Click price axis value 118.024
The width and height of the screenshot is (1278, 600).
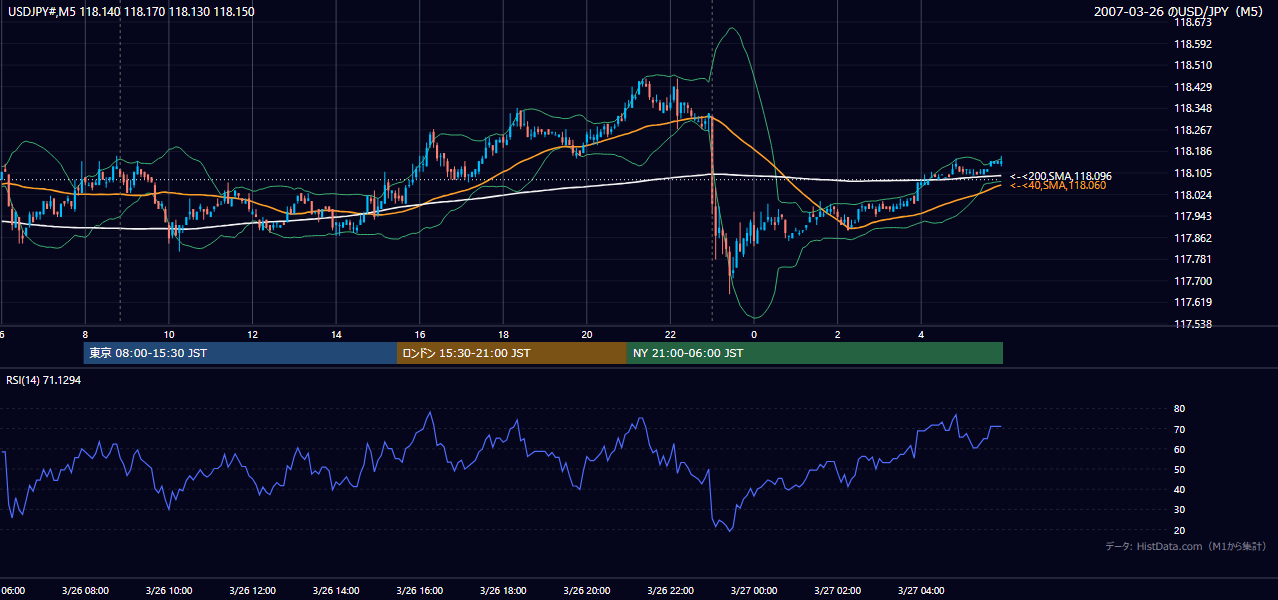point(1193,195)
